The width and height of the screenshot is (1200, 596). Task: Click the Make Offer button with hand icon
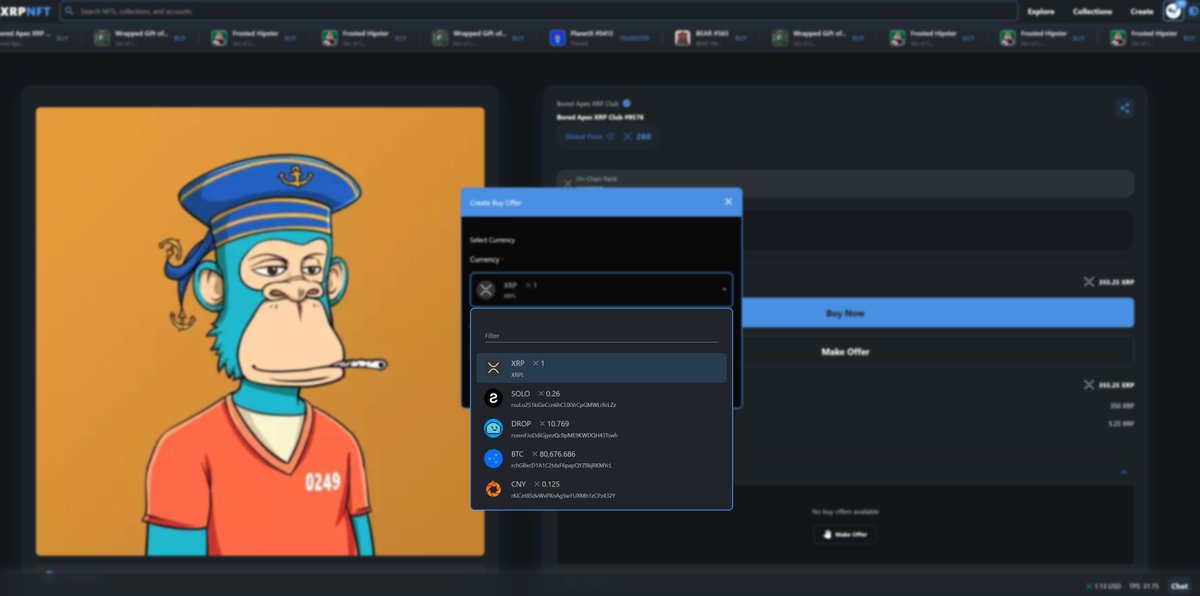click(845, 534)
